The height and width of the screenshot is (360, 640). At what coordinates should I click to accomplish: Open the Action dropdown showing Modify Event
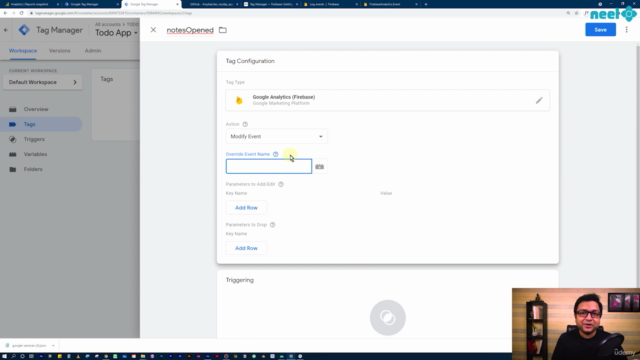[x=276, y=136]
